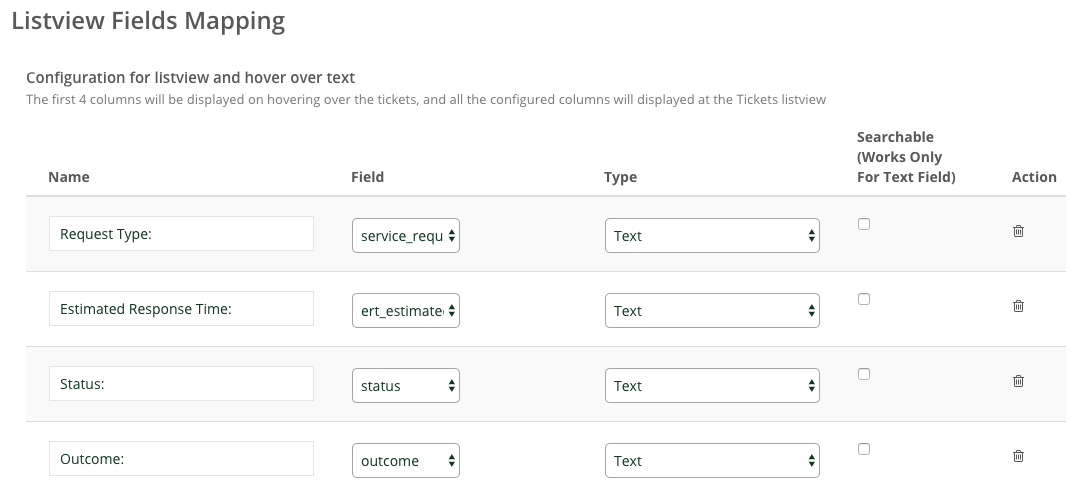Open the ert_estimate field dropdown

(x=405, y=310)
